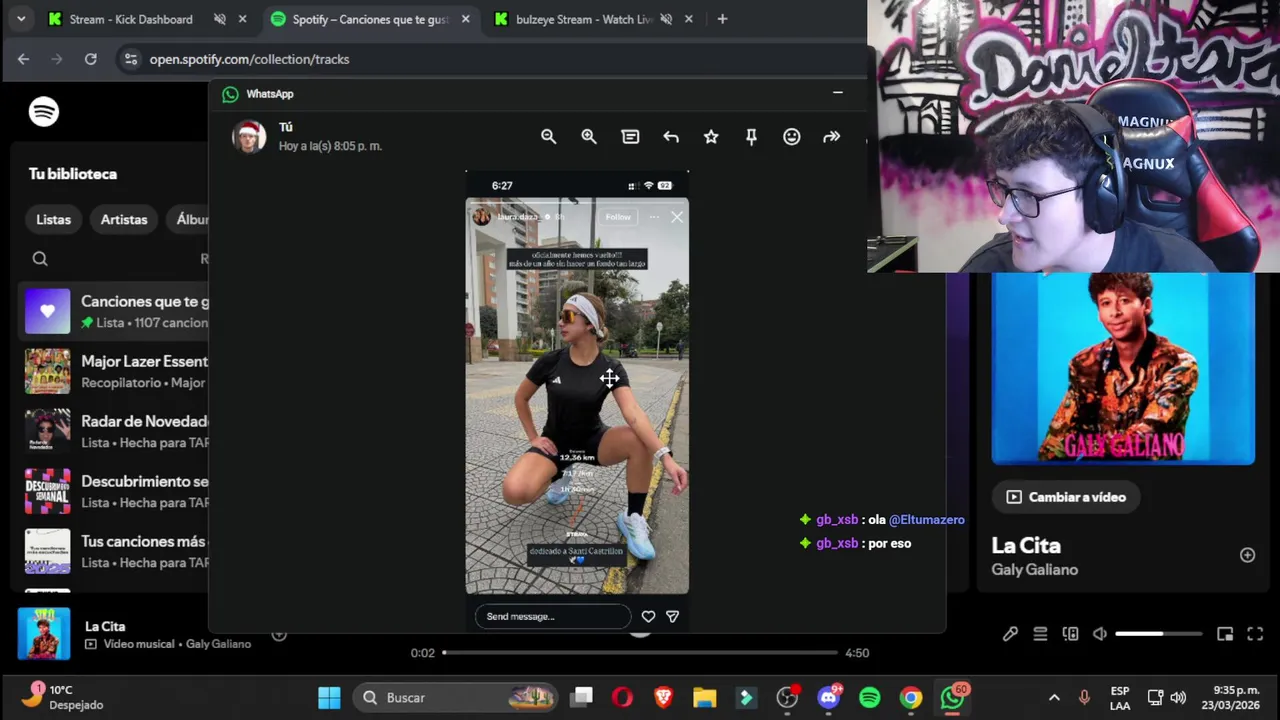1280x720 pixels.
Task: Open weather widget showing 10°C Despejado
Action: [x=62, y=697]
